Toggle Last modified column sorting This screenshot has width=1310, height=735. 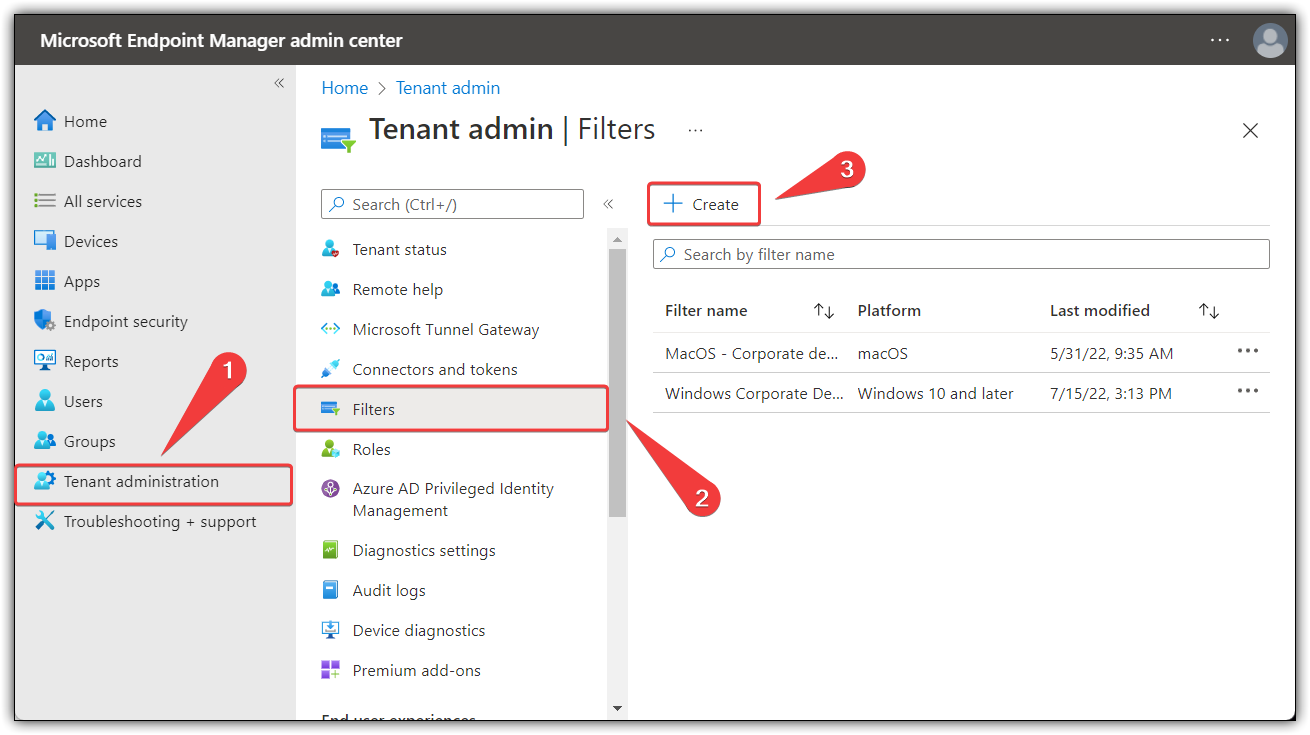coord(1208,310)
